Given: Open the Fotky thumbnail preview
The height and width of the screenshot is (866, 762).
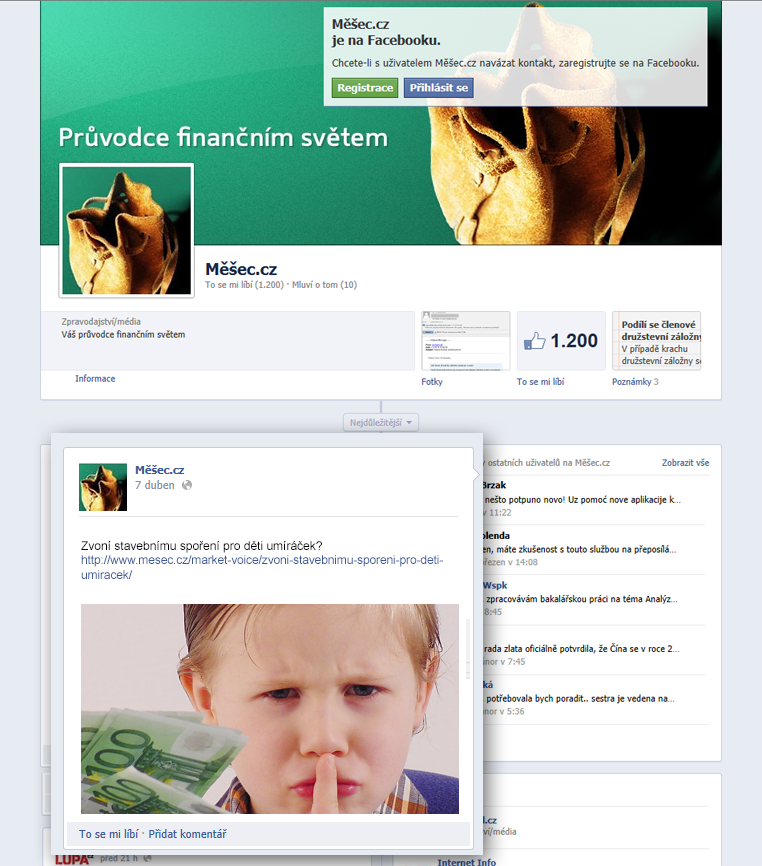Looking at the screenshot, I should click(465, 341).
